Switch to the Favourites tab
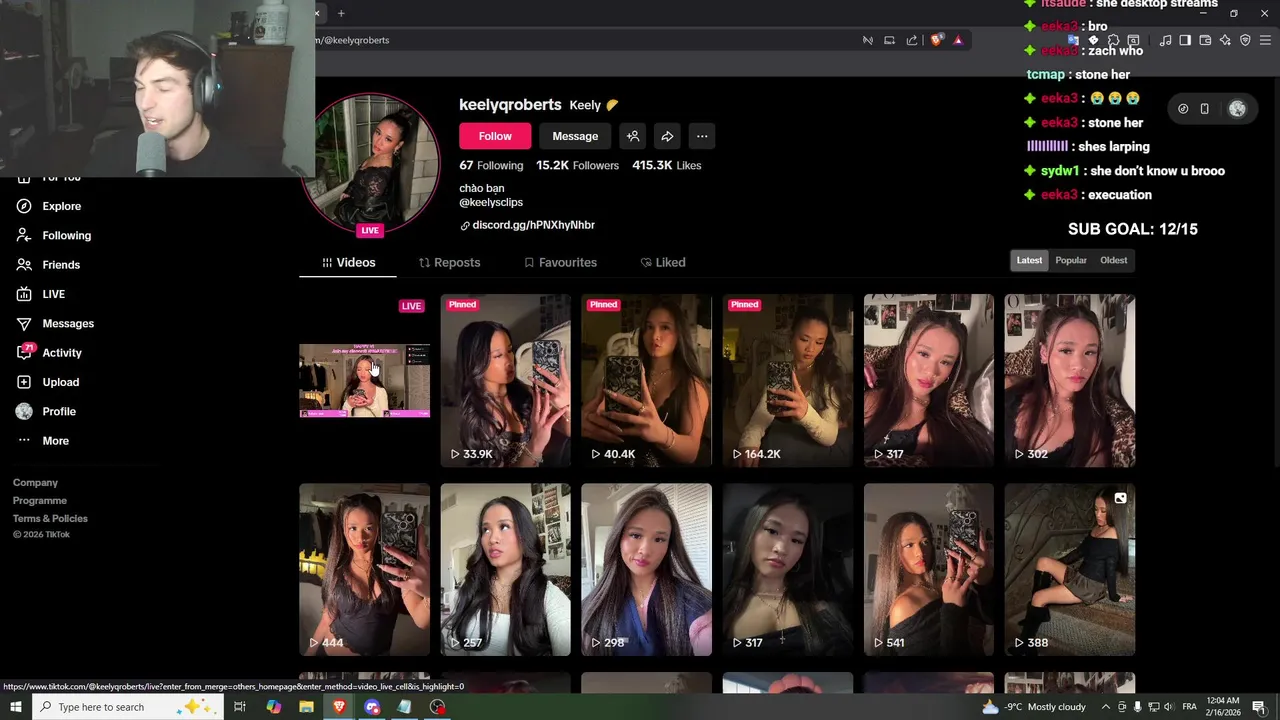Viewport: 1280px width, 720px height. coord(560,262)
